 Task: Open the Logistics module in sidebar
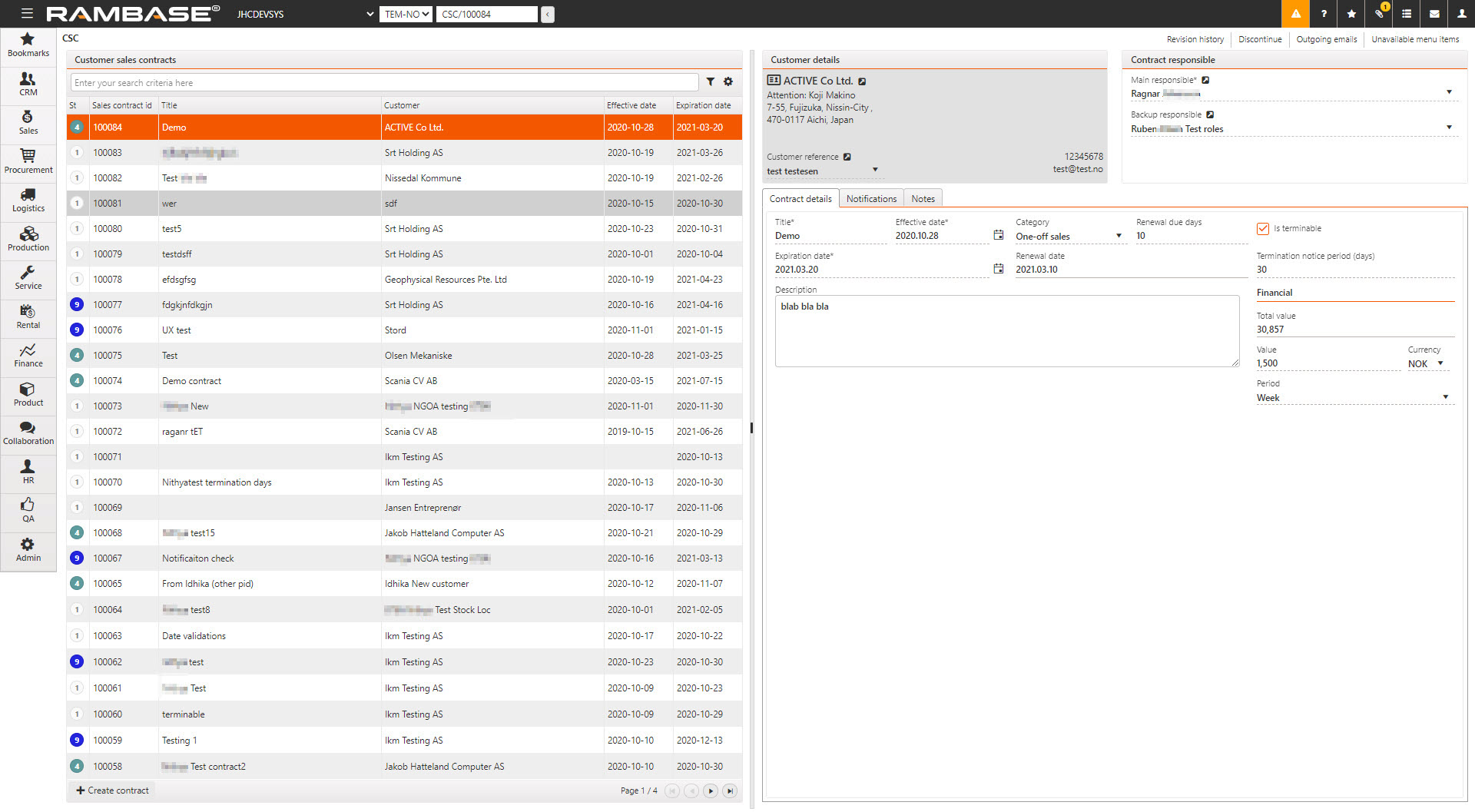click(28, 201)
